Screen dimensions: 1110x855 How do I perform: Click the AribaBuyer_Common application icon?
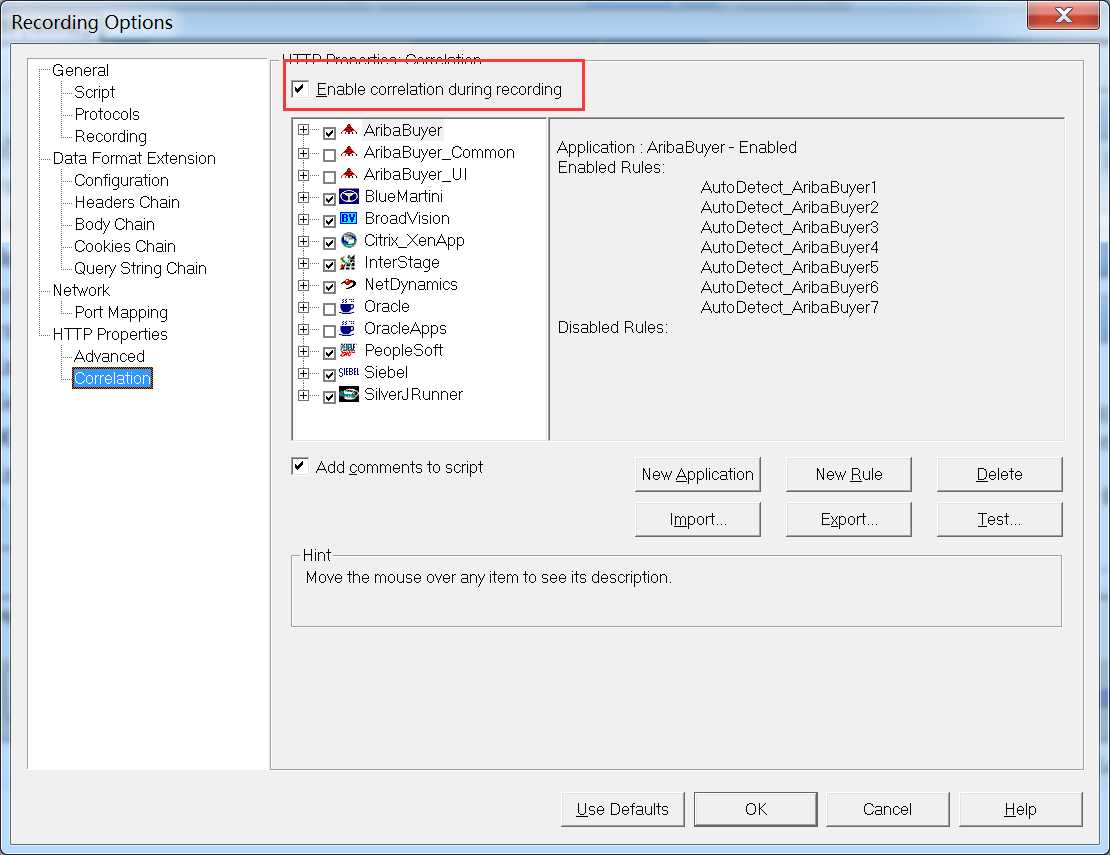click(x=349, y=152)
